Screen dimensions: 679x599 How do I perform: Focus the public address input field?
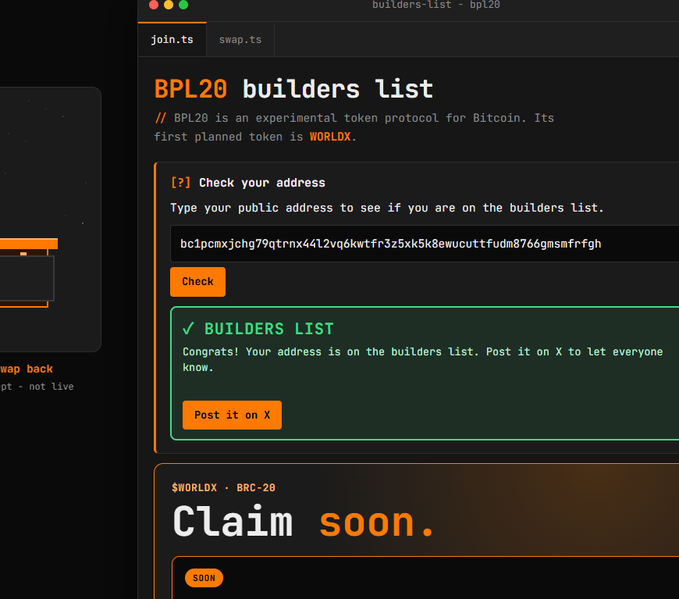coord(424,244)
